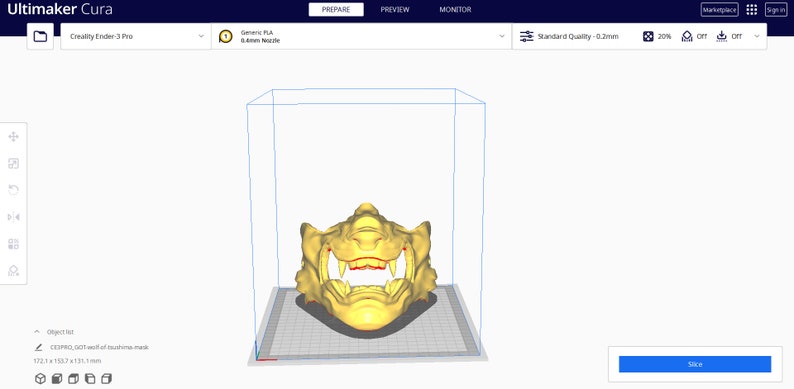Collapse the Object list
This screenshot has height=389, width=794.
click(x=36, y=332)
